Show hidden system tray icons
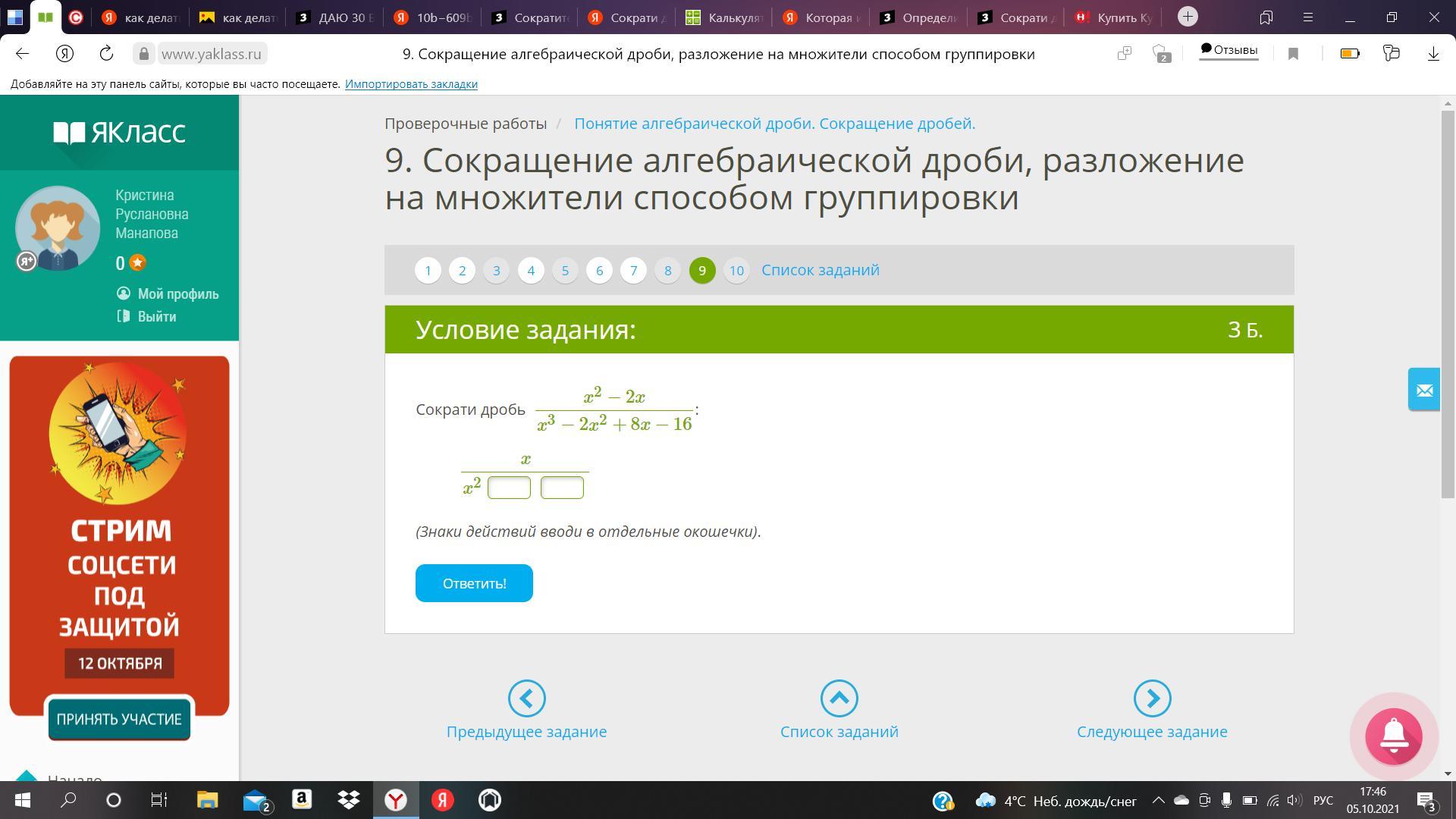The image size is (1456, 819). click(x=1158, y=800)
